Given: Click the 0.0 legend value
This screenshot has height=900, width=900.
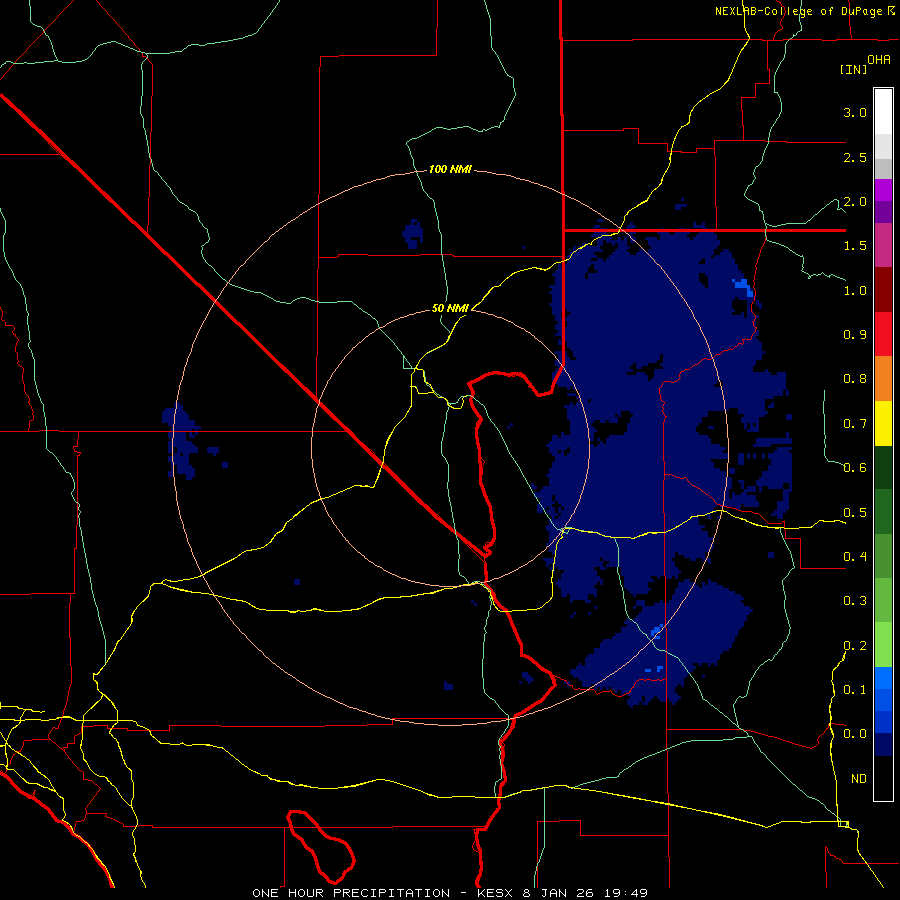Looking at the screenshot, I should [855, 734].
